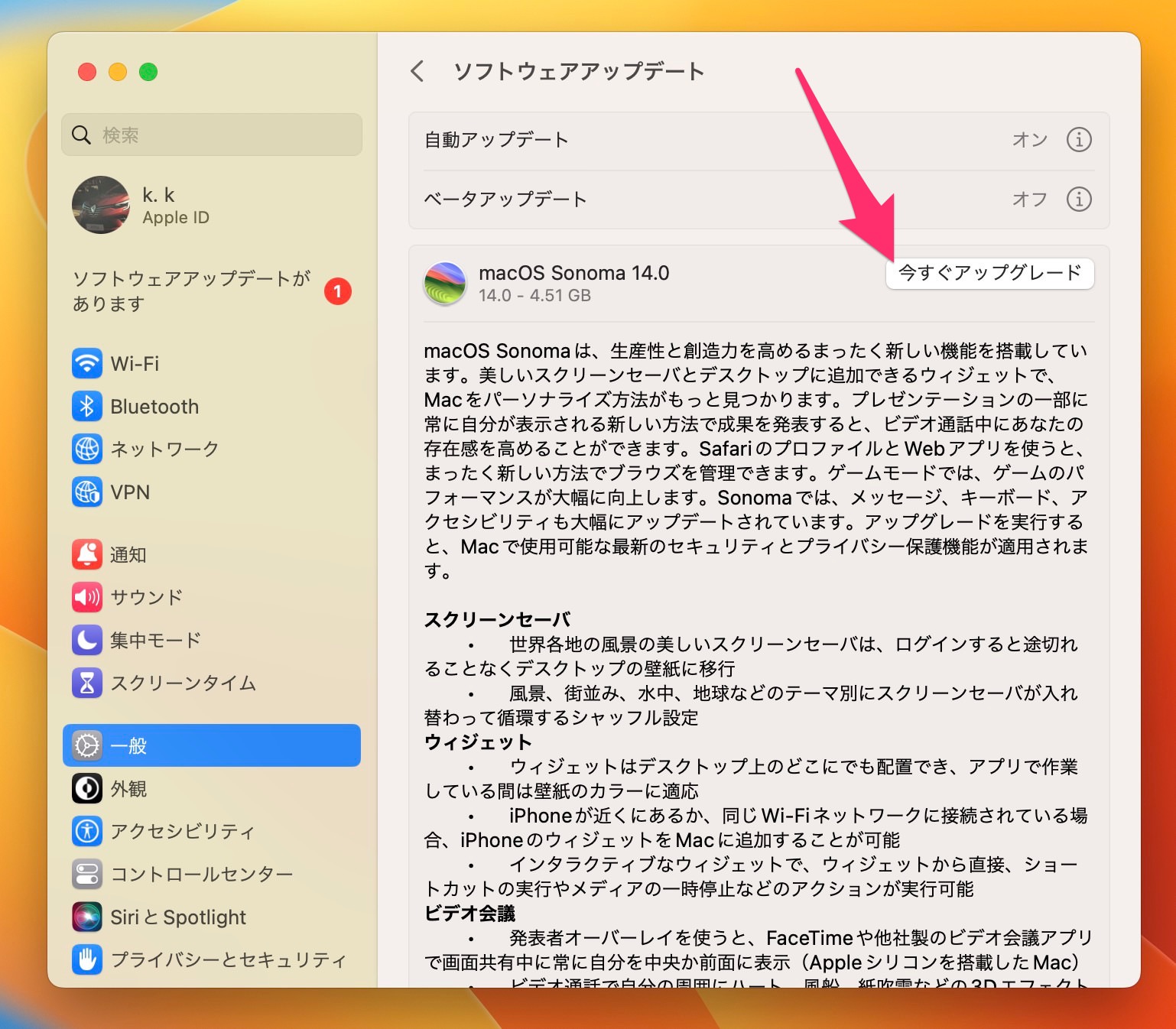Click the 集中モード moon icon
Image resolution: width=1176 pixels, height=1029 pixels.
(87, 640)
